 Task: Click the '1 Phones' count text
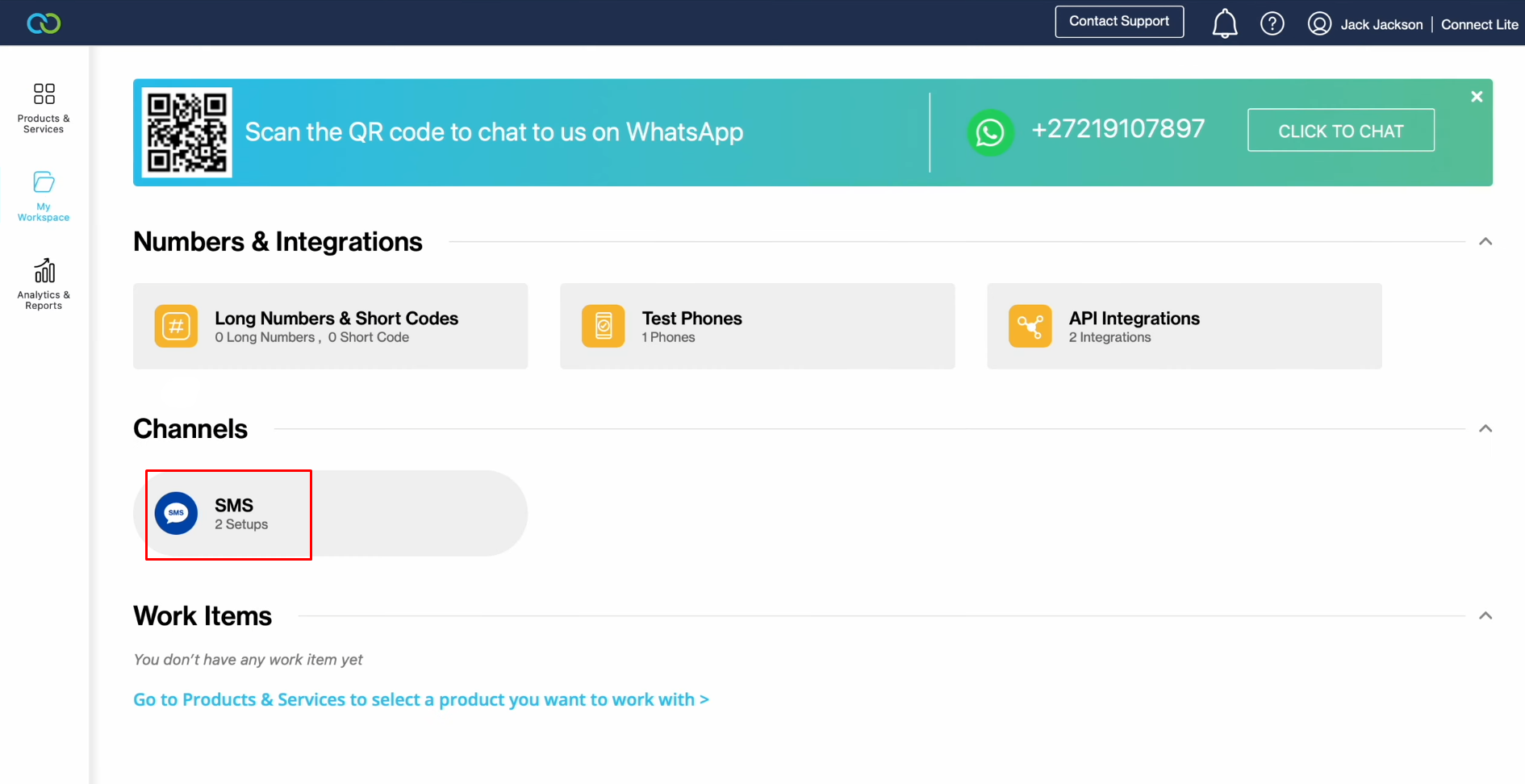[668, 337]
